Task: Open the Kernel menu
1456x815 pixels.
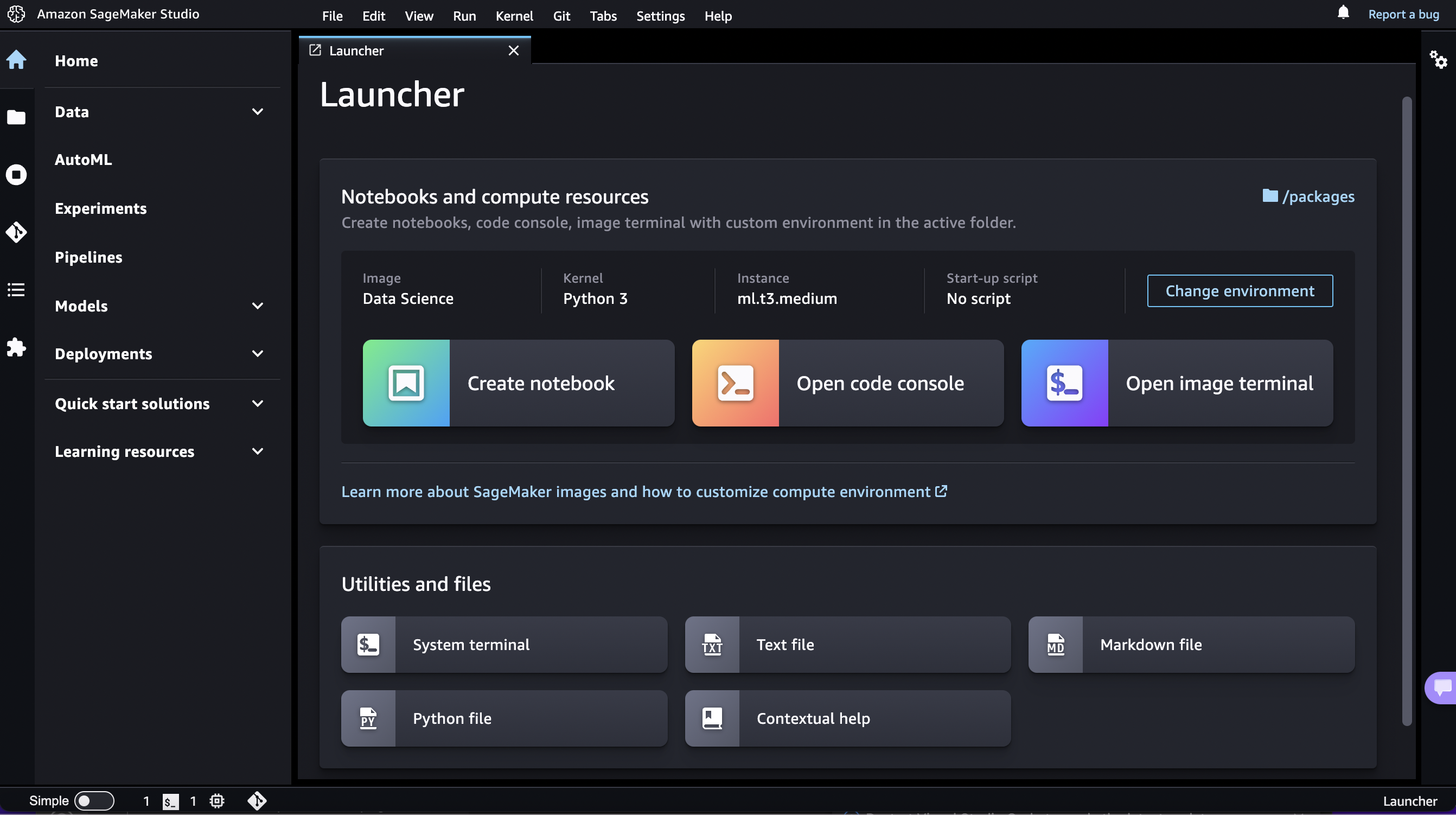Action: pos(514,15)
